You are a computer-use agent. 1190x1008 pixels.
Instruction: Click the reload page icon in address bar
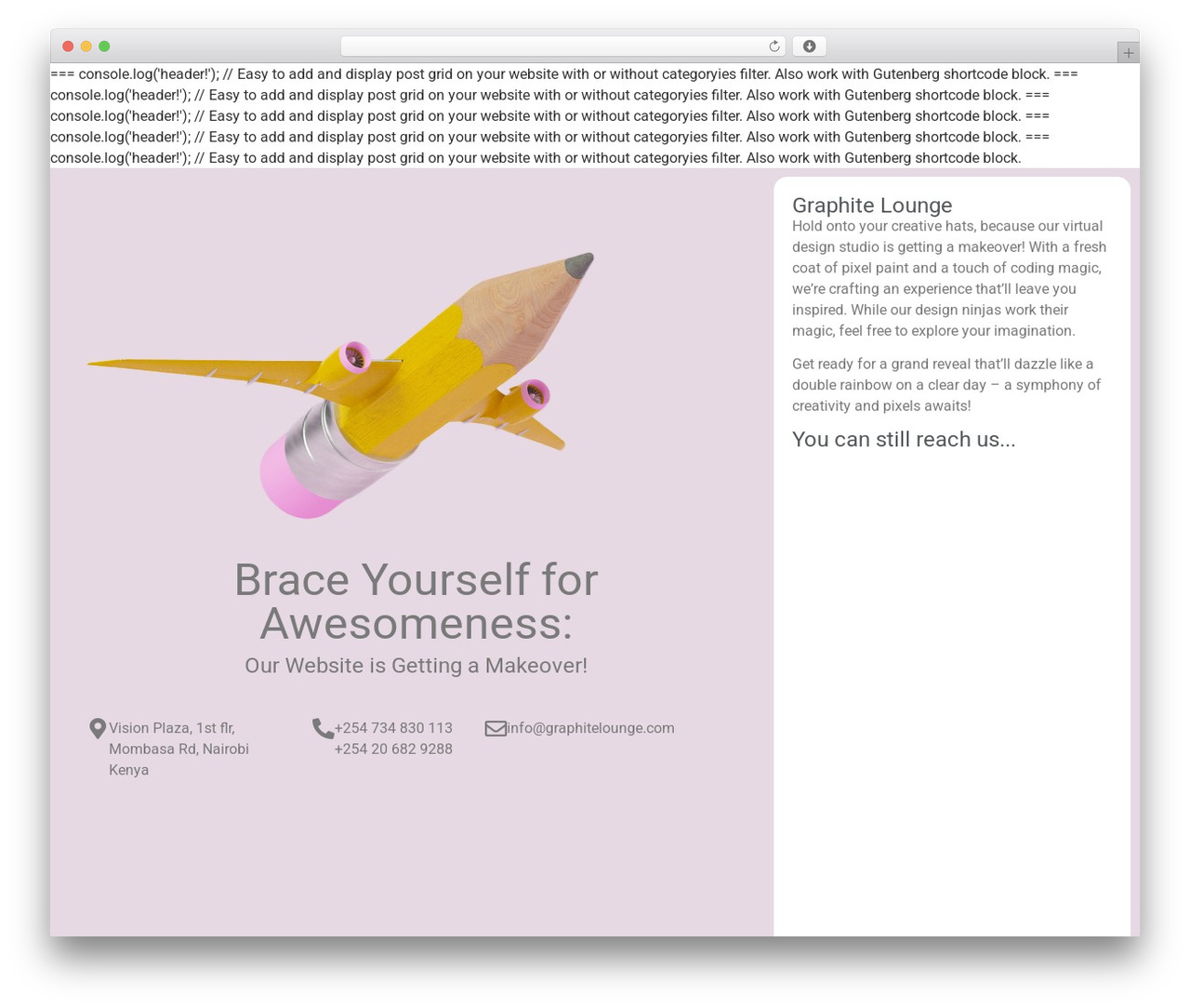coord(774,46)
